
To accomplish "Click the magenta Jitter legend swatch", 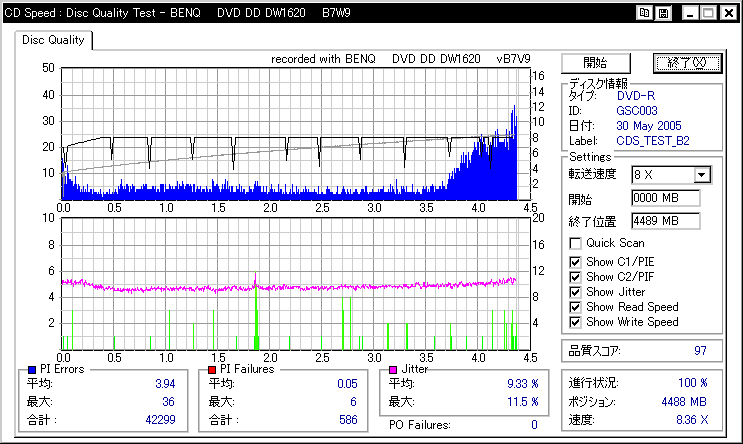I will click(393, 370).
